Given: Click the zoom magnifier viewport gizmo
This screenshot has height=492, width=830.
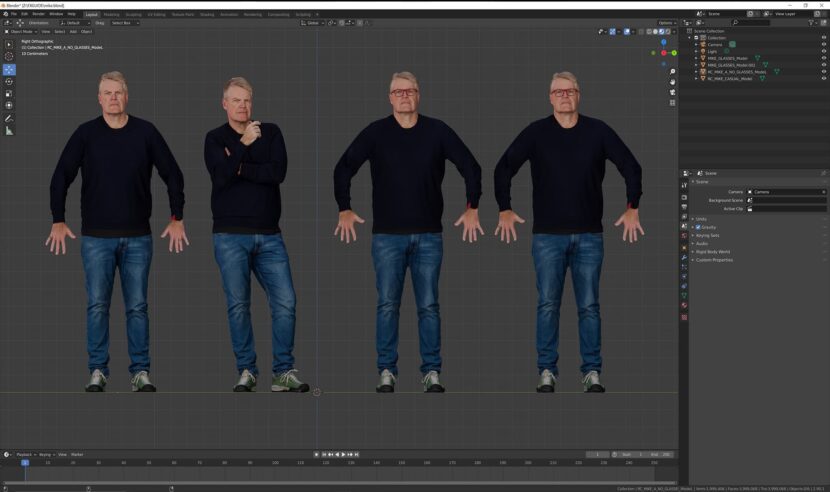Looking at the screenshot, I should pos(672,72).
